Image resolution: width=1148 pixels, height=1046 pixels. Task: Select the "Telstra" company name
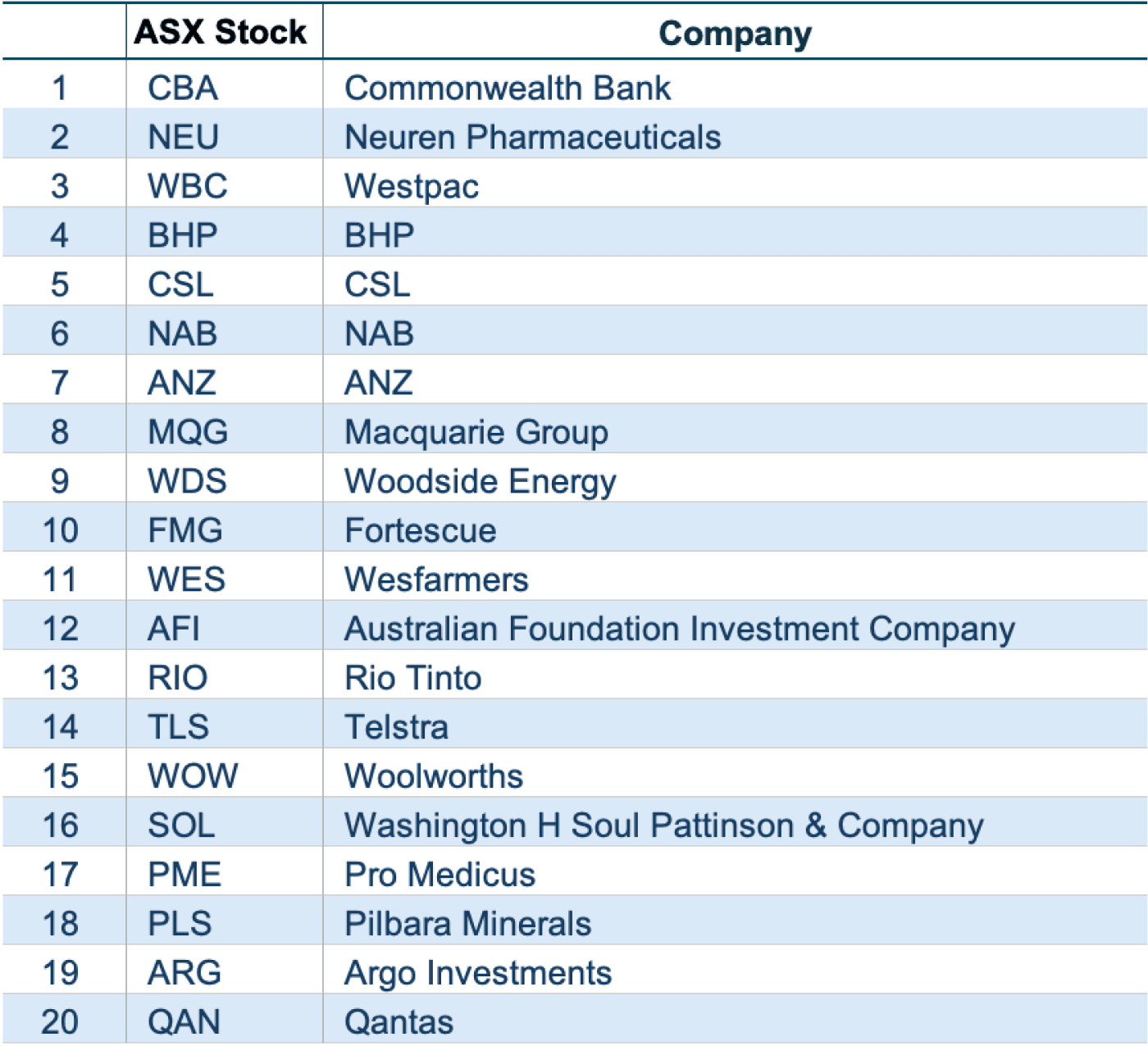(397, 727)
